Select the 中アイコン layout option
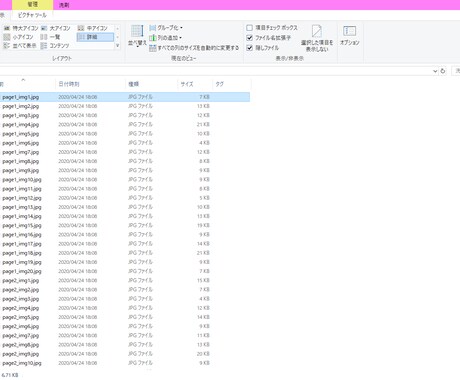This screenshot has height=380, width=460. (x=93, y=28)
